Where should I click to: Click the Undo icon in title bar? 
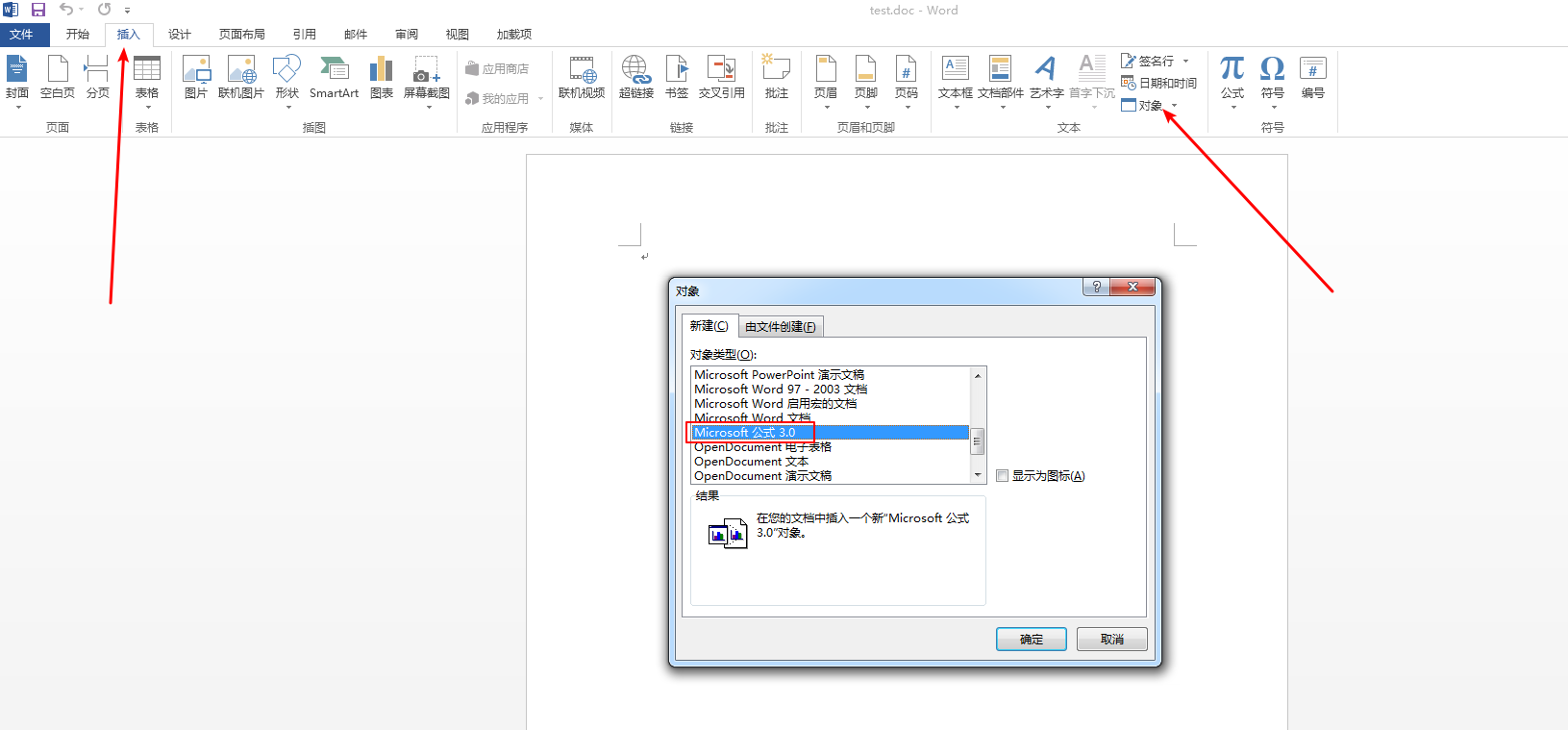(66, 10)
